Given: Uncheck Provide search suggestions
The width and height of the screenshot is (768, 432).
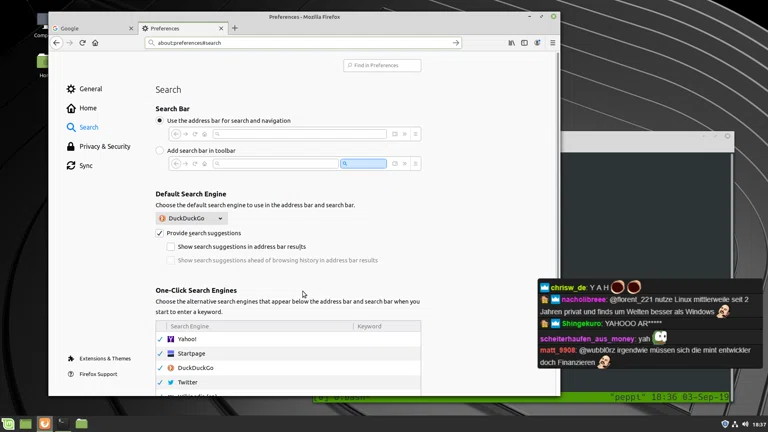Looking at the screenshot, I should [x=160, y=233].
